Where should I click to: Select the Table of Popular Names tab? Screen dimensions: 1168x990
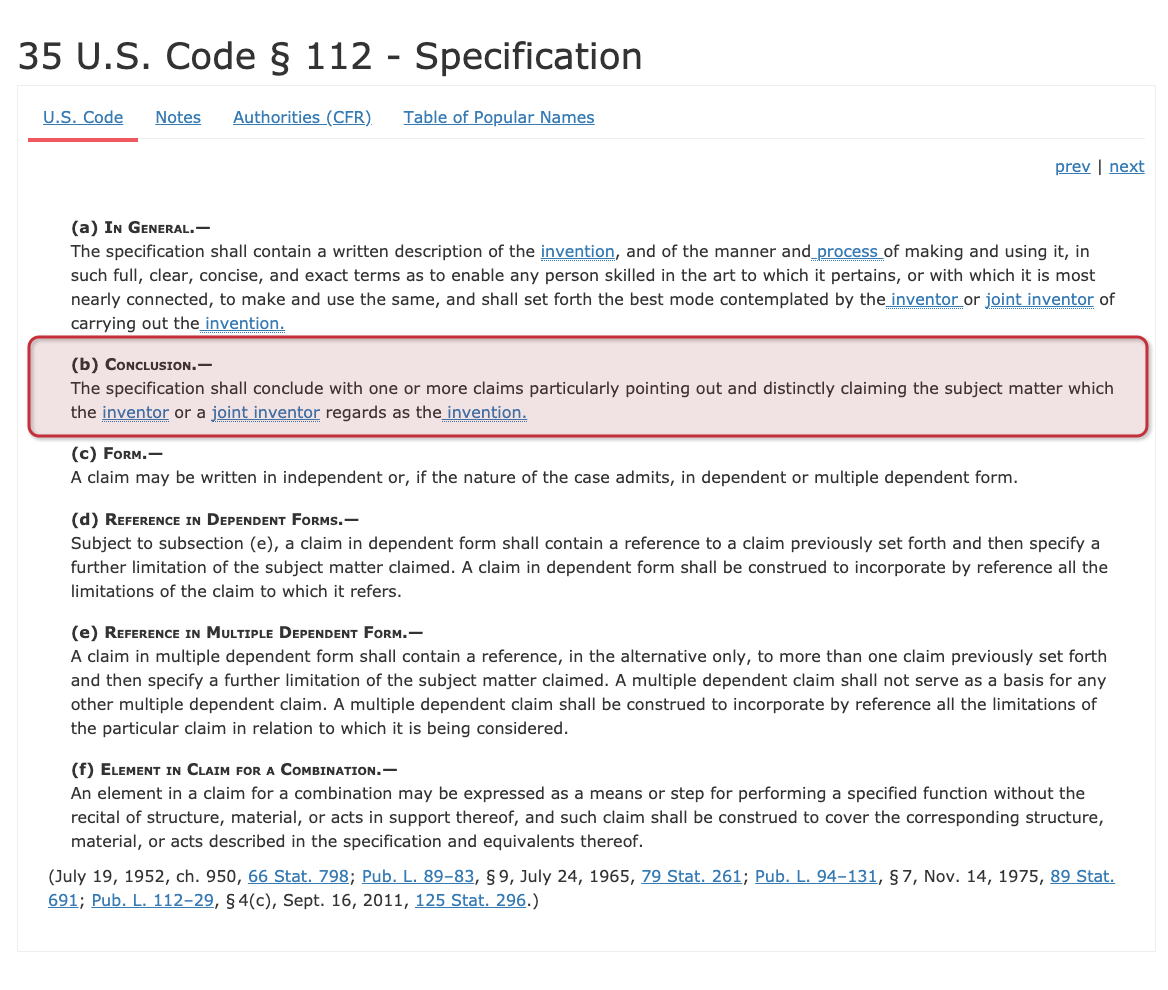pyautogui.click(x=499, y=117)
